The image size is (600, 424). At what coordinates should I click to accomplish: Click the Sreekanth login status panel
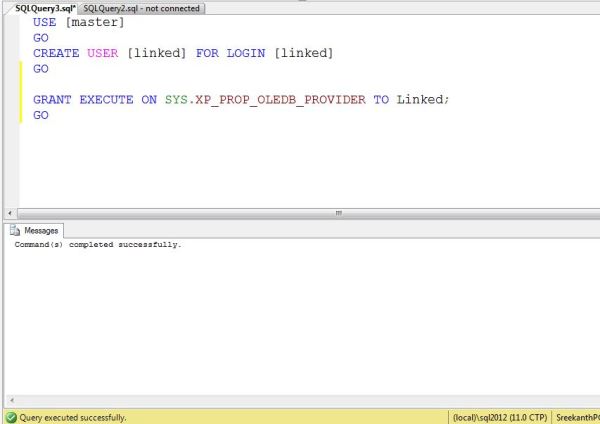(x=577, y=417)
